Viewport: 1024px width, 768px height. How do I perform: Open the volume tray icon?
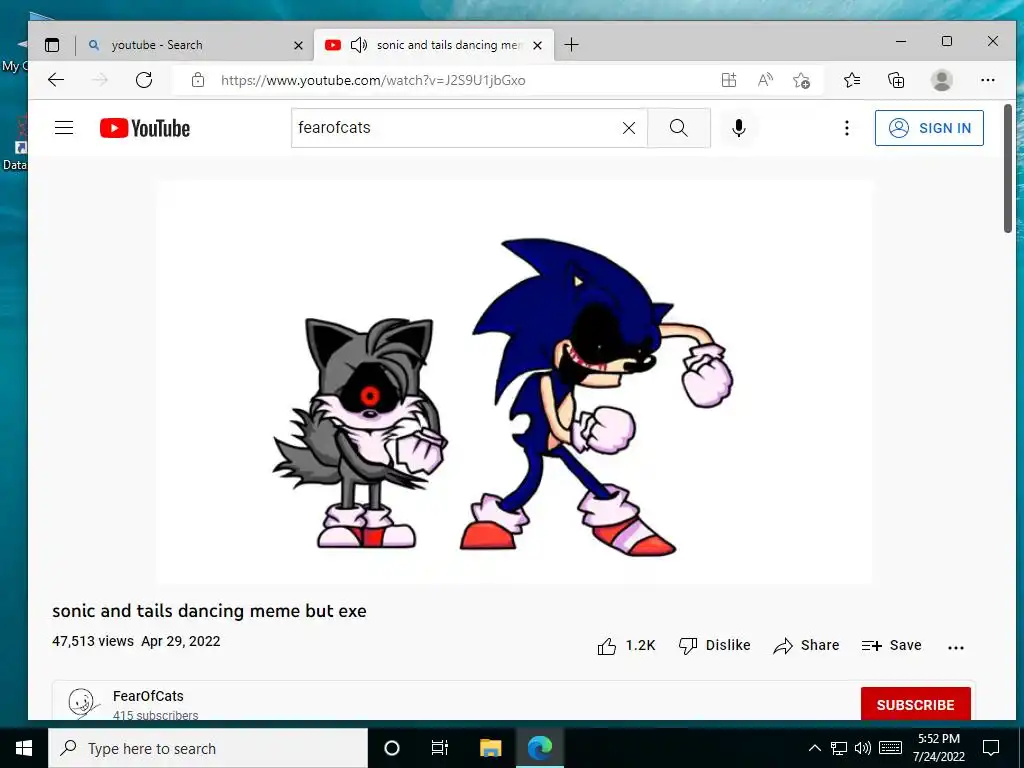pos(863,748)
